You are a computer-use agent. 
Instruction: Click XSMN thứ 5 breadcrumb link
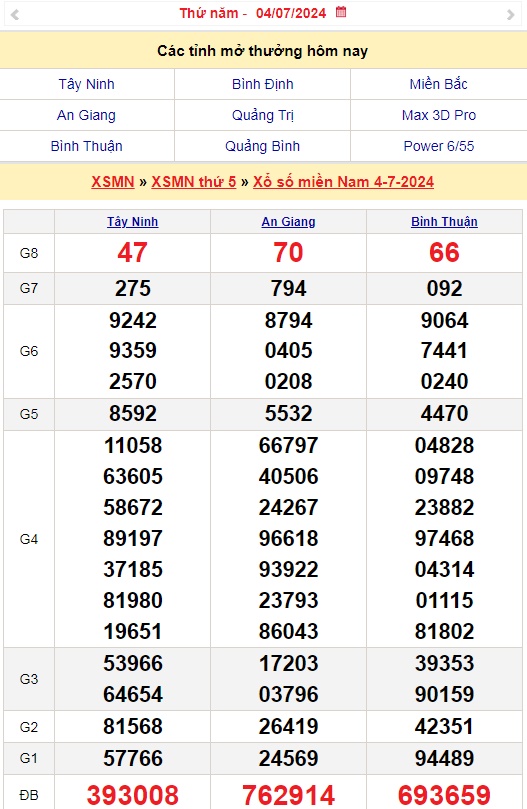194,182
